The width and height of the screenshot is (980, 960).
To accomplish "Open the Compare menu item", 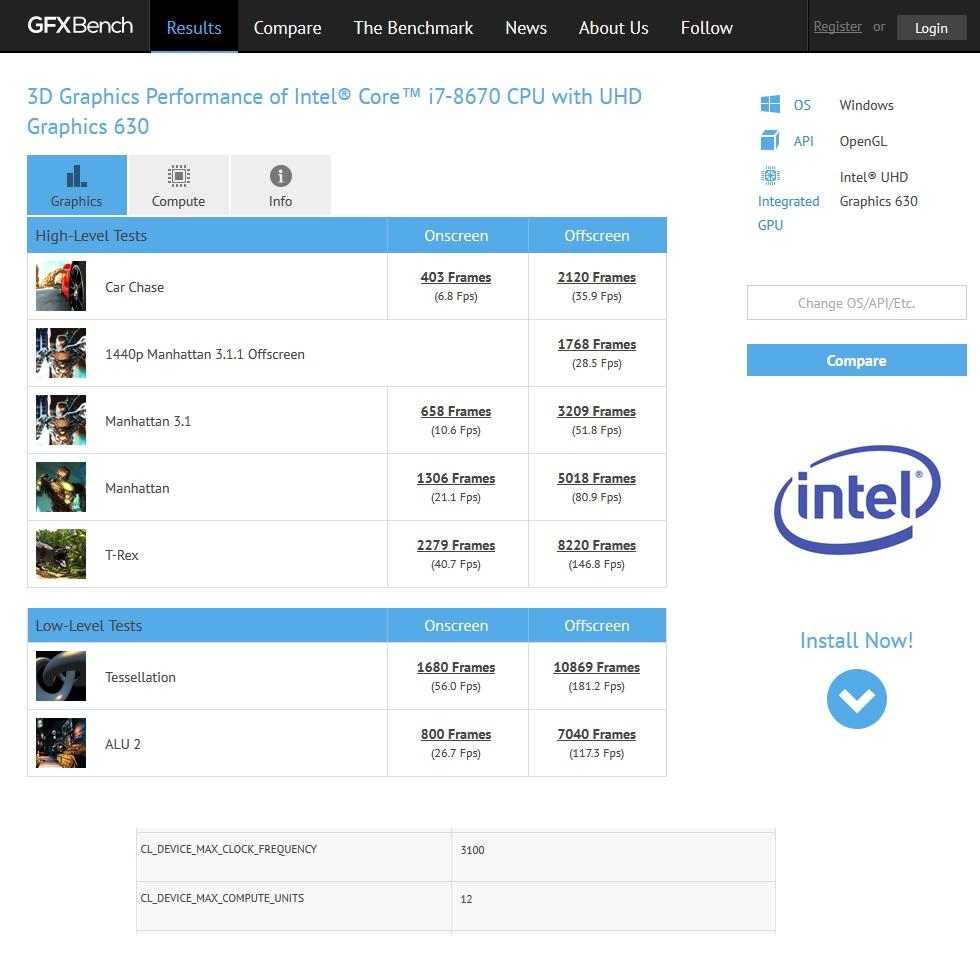I will click(x=288, y=28).
